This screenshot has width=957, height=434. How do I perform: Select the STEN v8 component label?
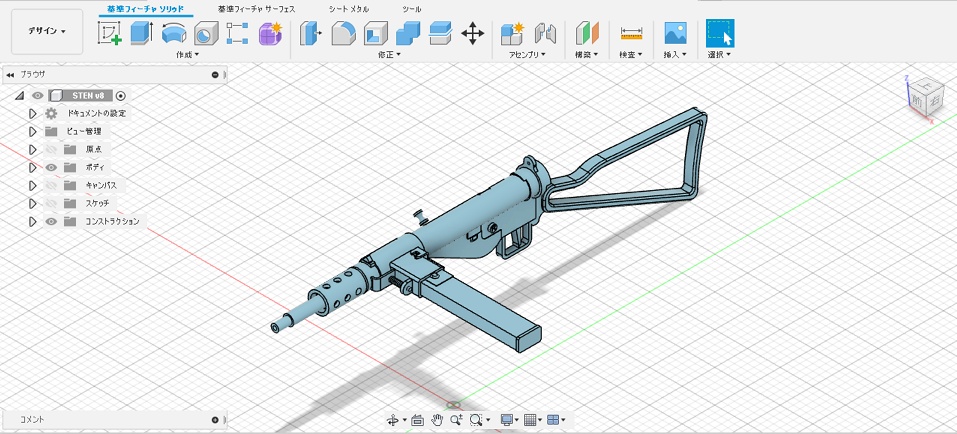(x=88, y=96)
